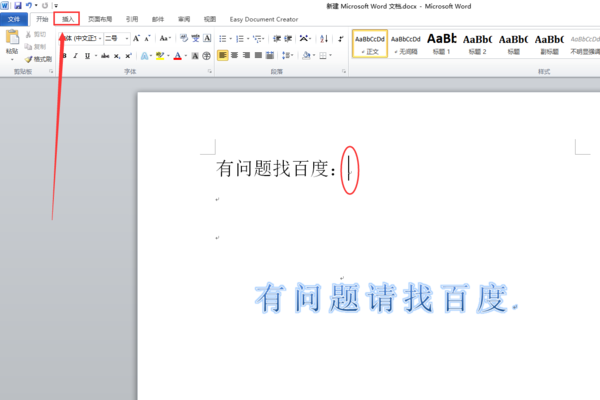Viewport: 600px width, 400px height.
Task: Apply Character Shading gray A icon
Action: click(195, 56)
